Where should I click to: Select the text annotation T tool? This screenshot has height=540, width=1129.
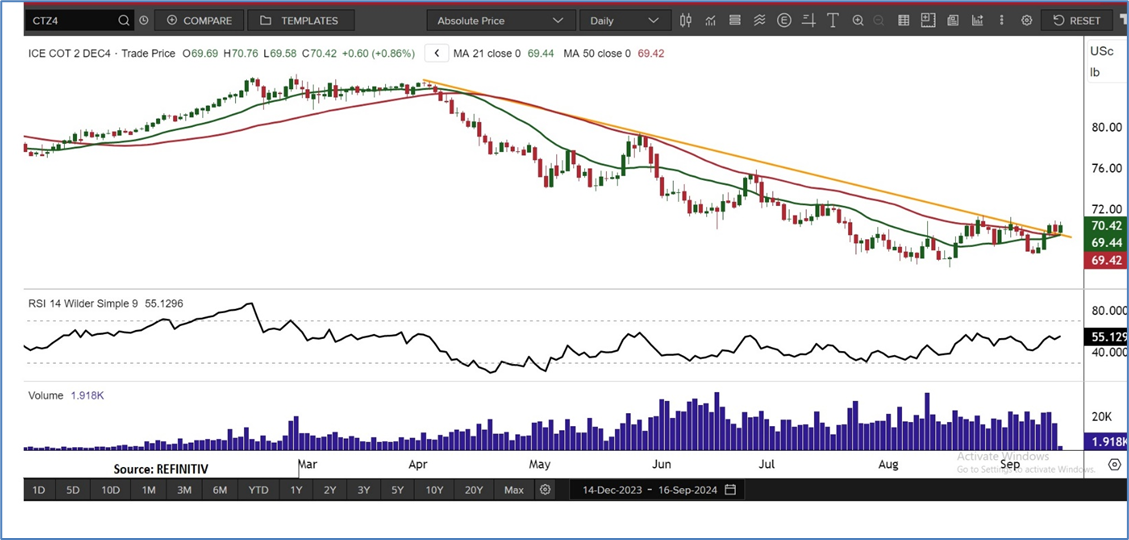(x=833, y=21)
